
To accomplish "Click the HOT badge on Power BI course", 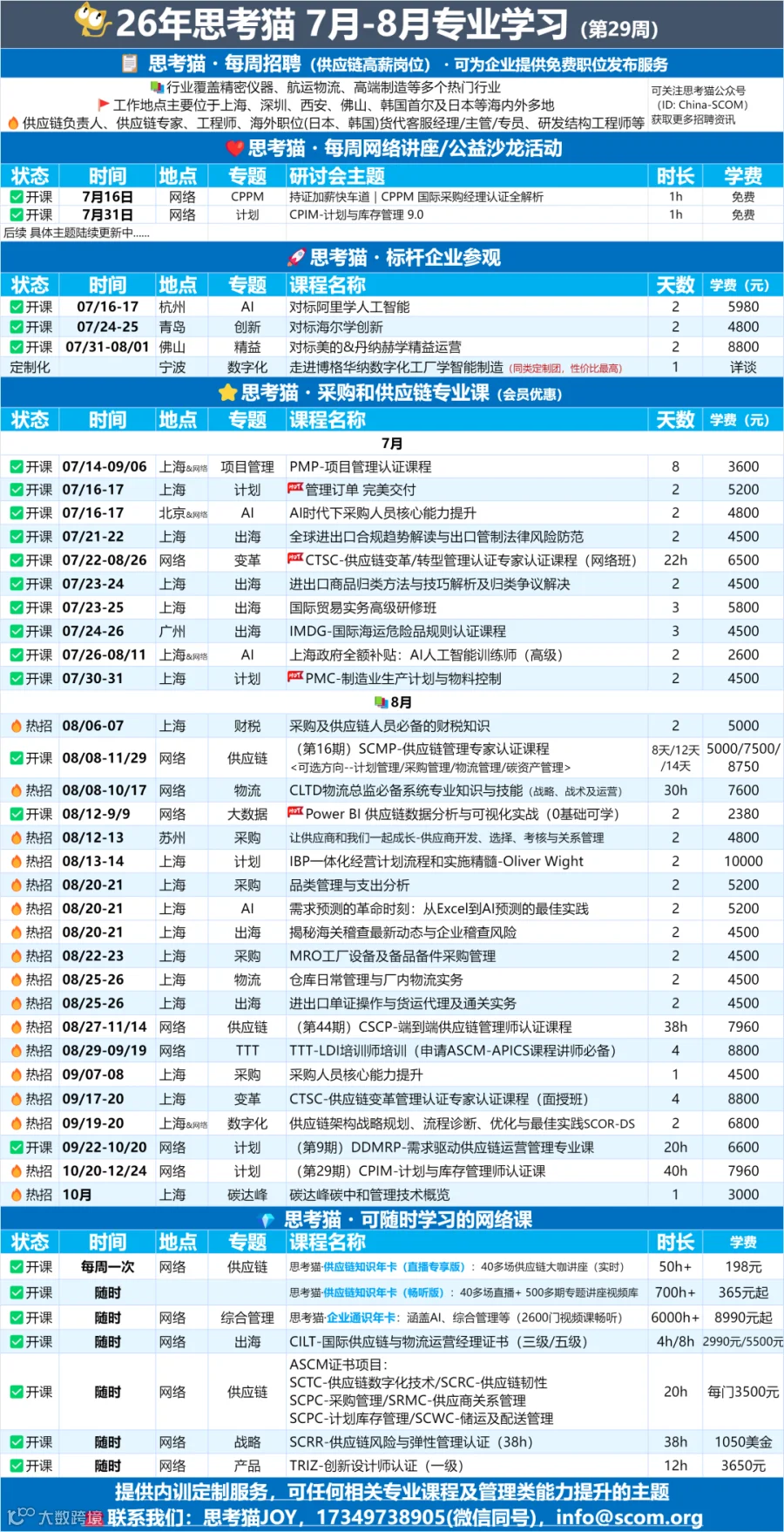I will (295, 812).
